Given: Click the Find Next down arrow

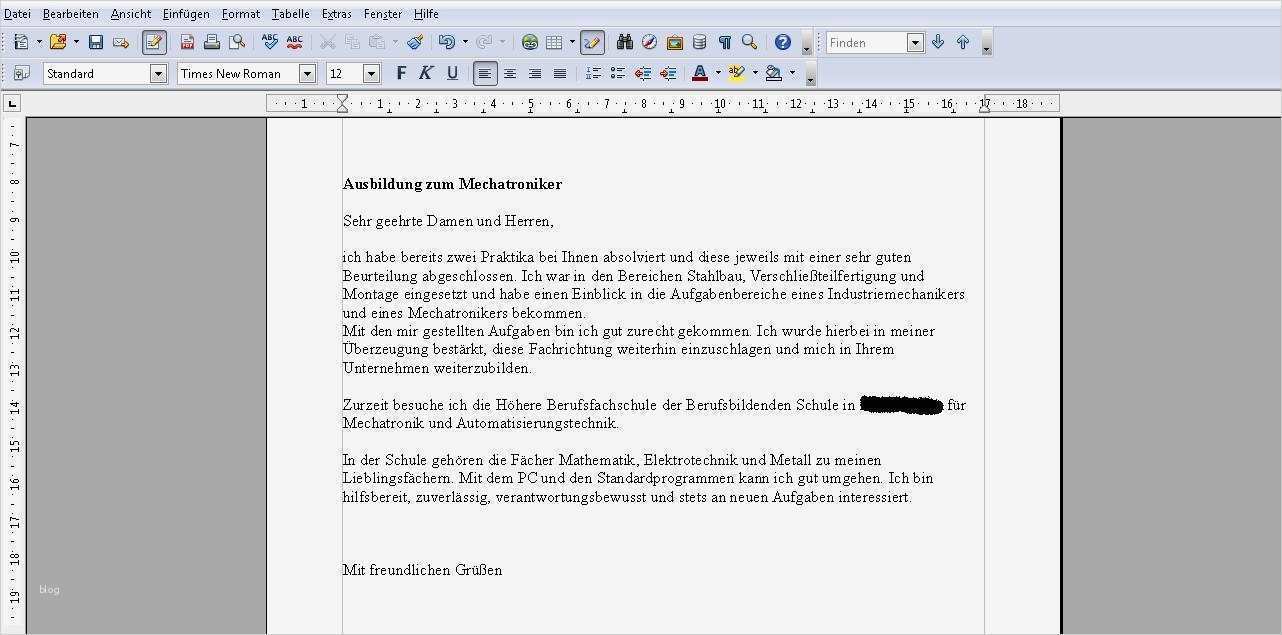Looking at the screenshot, I should coord(937,42).
